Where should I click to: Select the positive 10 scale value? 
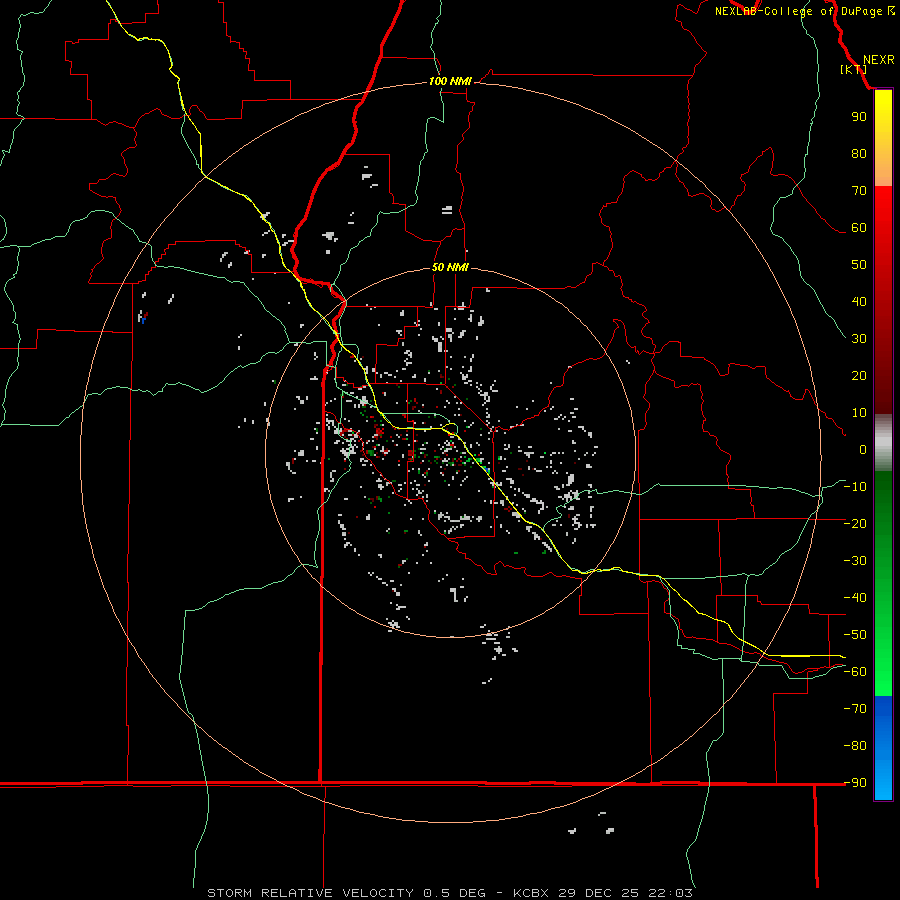(x=859, y=413)
